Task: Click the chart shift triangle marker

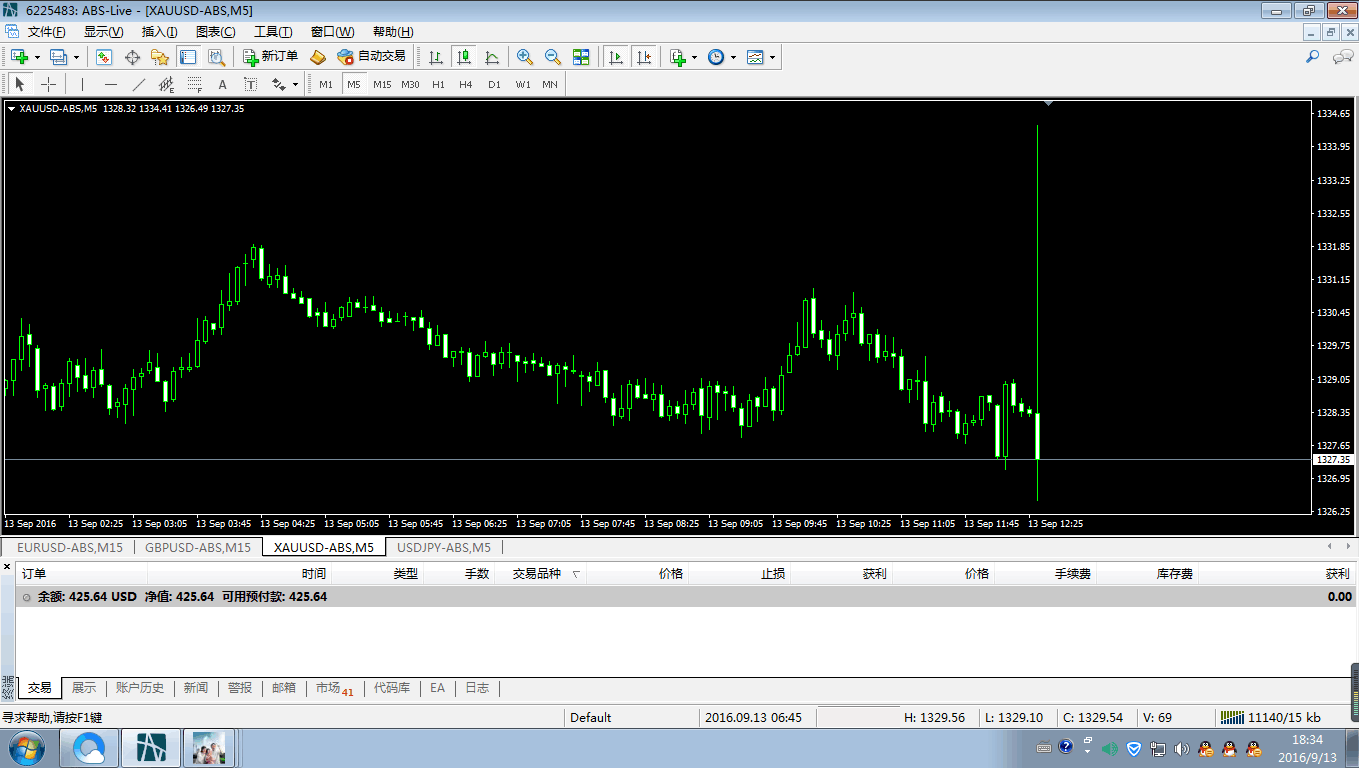Action: click(1047, 103)
